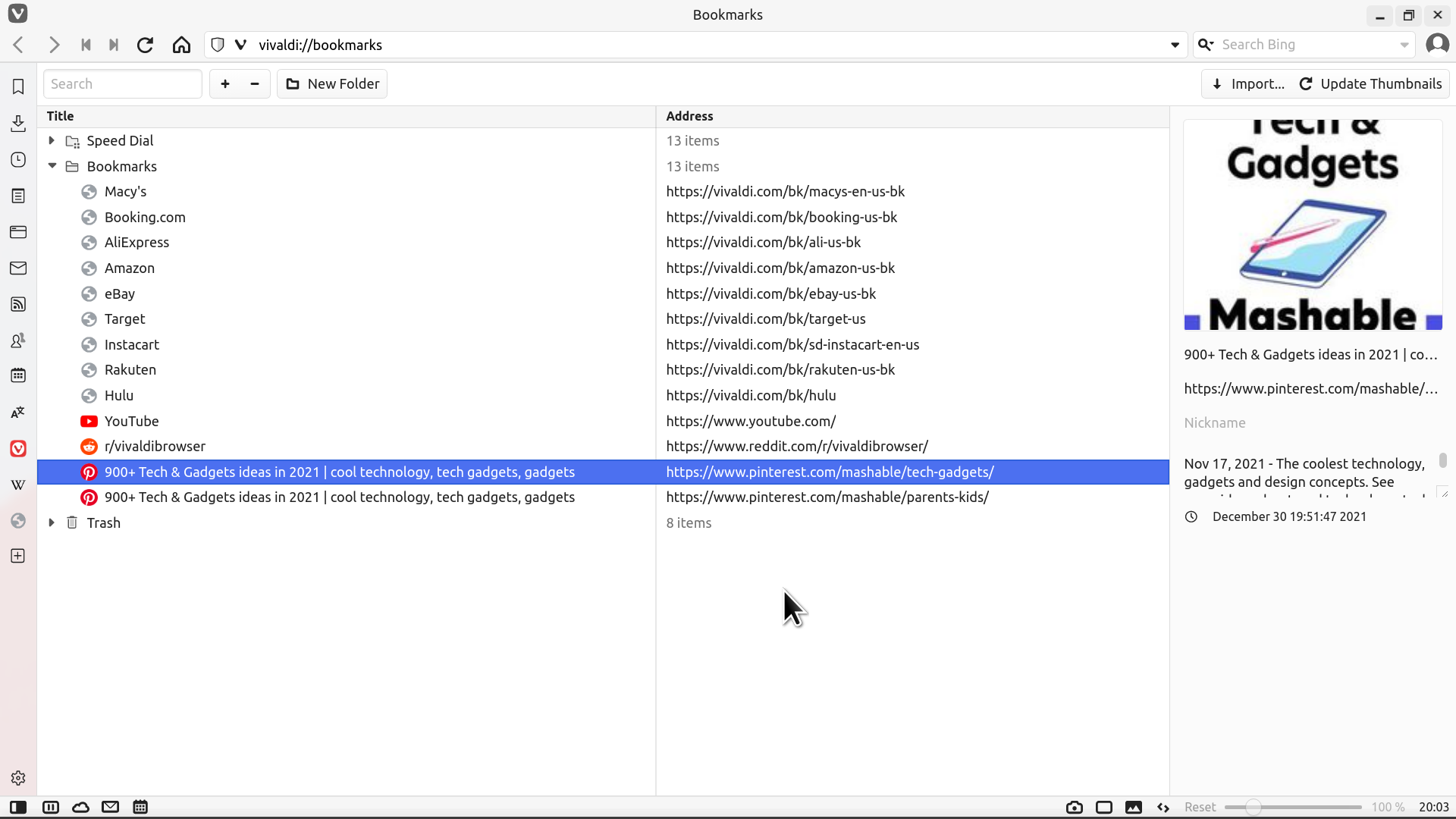The width and height of the screenshot is (1456, 819).
Task: Open Translate panel in sidebar
Action: click(x=18, y=412)
